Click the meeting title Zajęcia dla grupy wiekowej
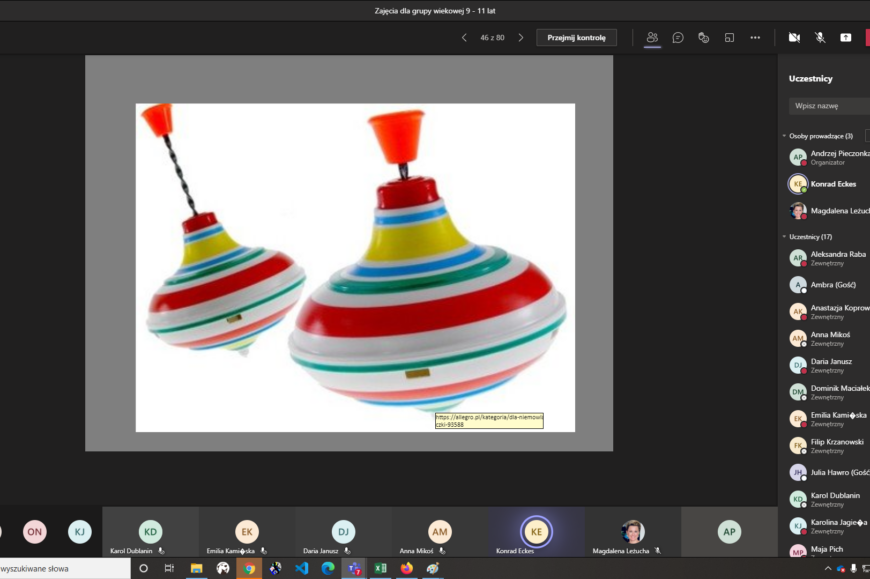The width and height of the screenshot is (870, 579). (x=435, y=11)
